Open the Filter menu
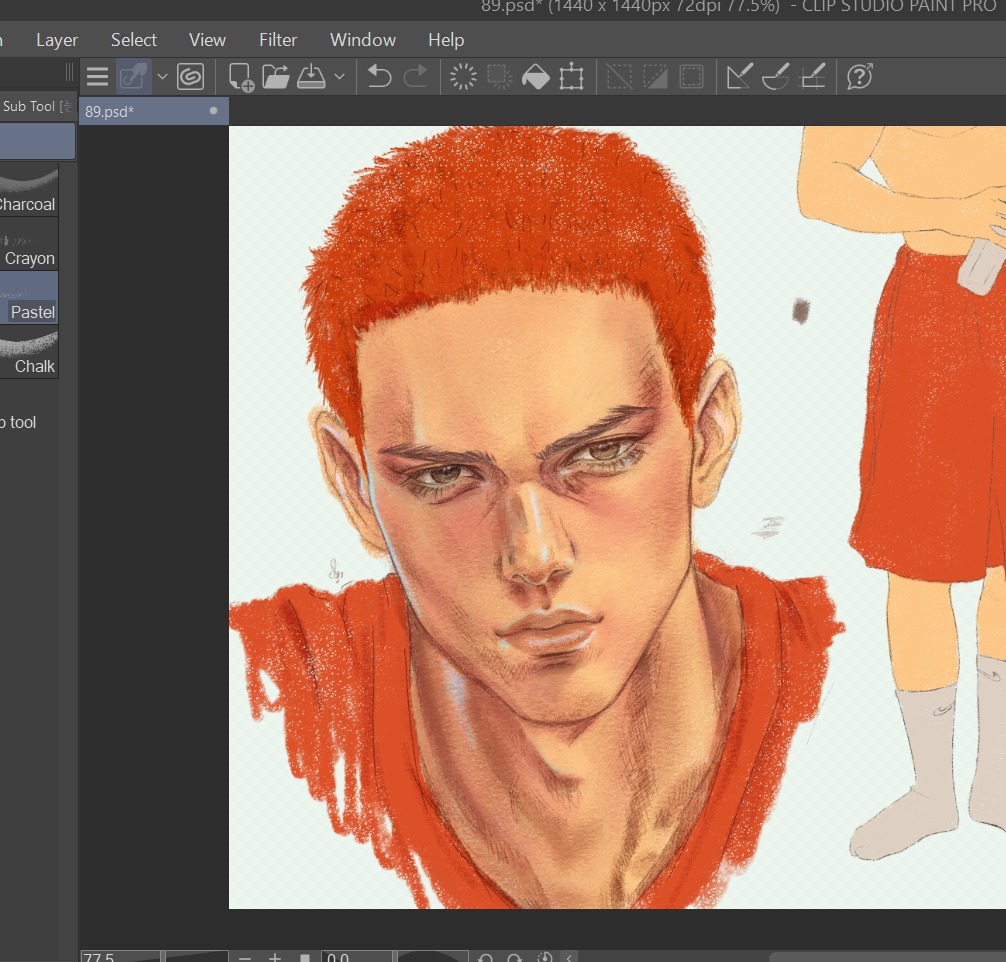 (x=278, y=40)
